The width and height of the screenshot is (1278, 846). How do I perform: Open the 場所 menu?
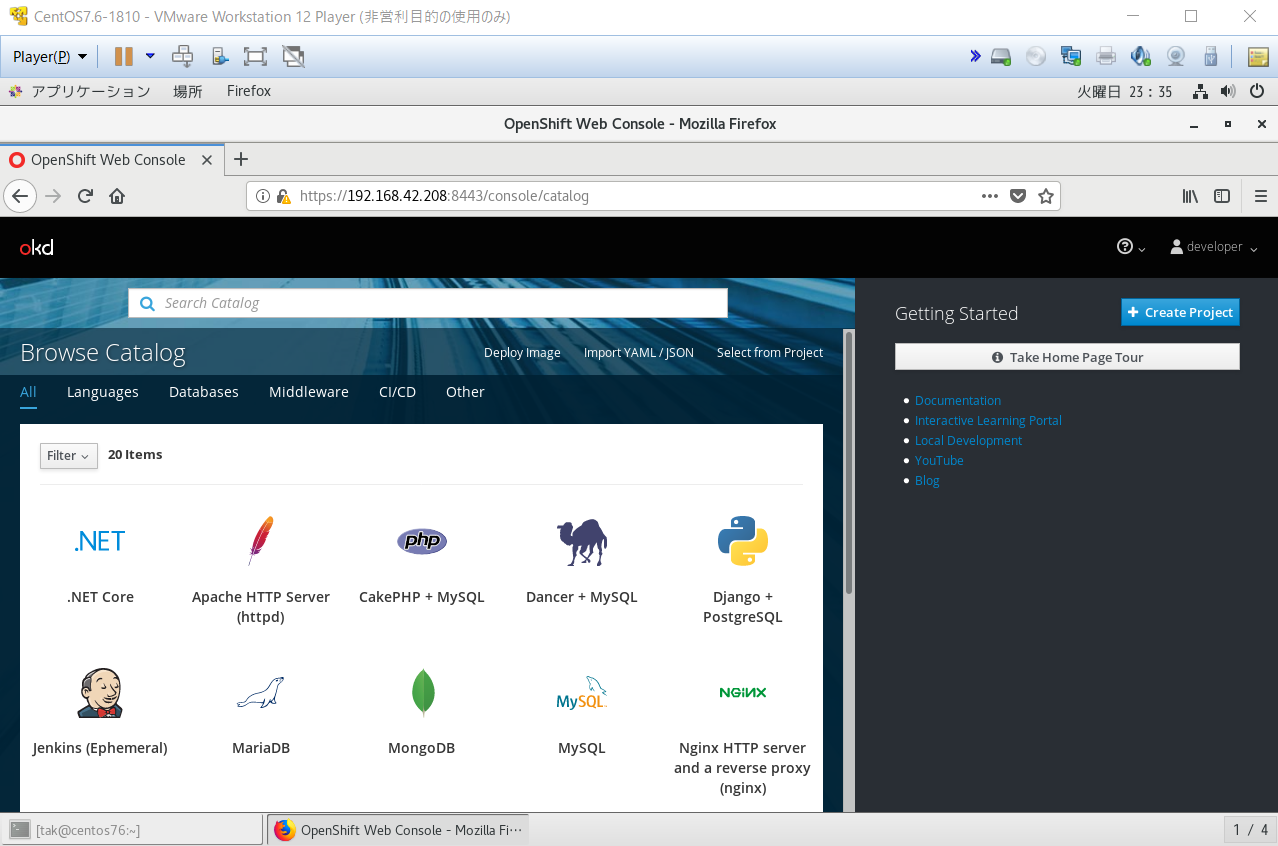[188, 91]
